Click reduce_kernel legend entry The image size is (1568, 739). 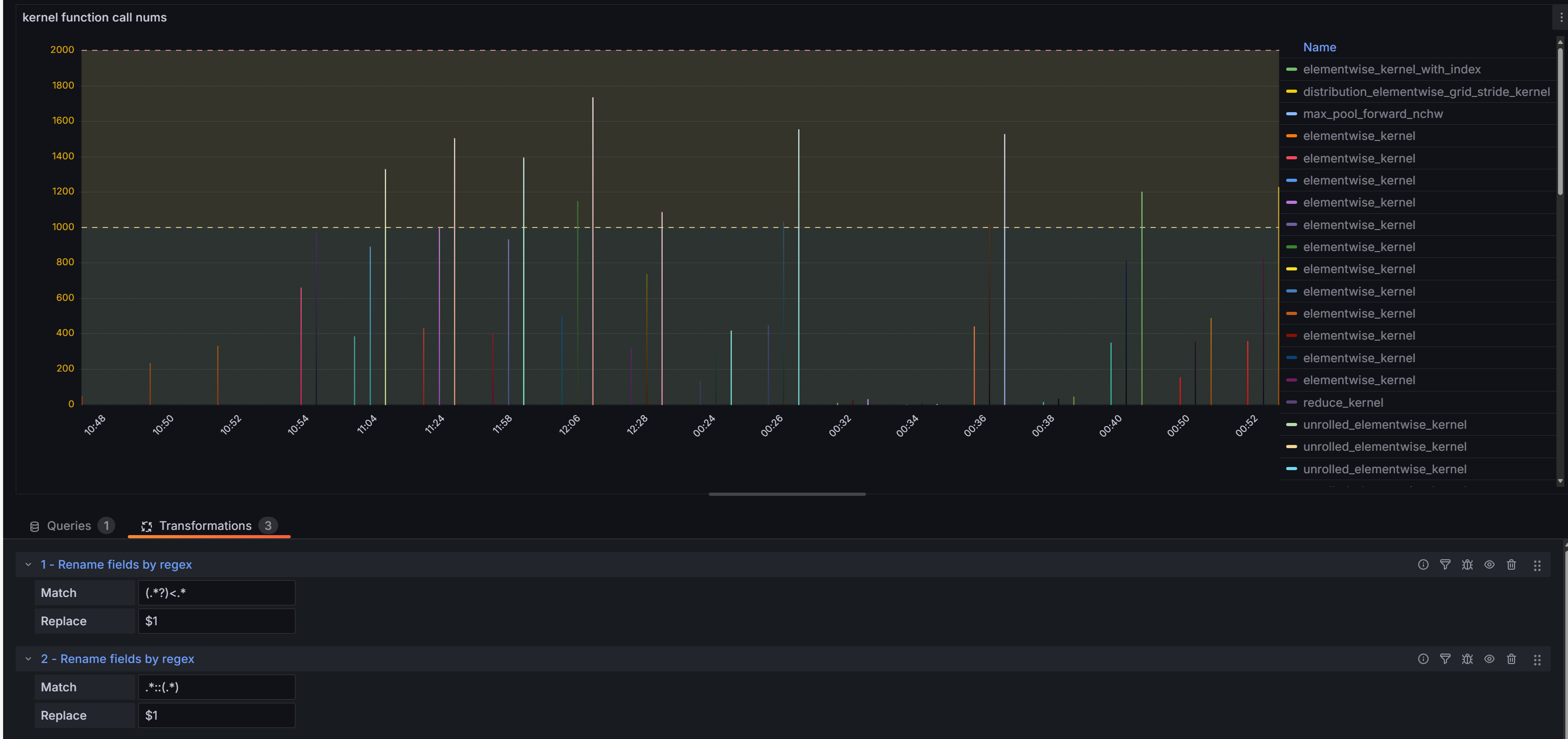1342,403
